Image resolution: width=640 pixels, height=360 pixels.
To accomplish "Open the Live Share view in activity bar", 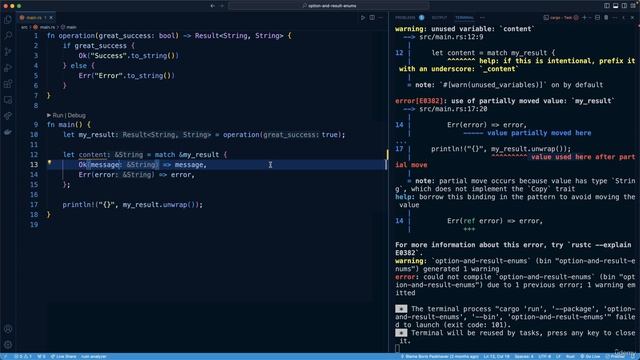I will tap(8, 116).
